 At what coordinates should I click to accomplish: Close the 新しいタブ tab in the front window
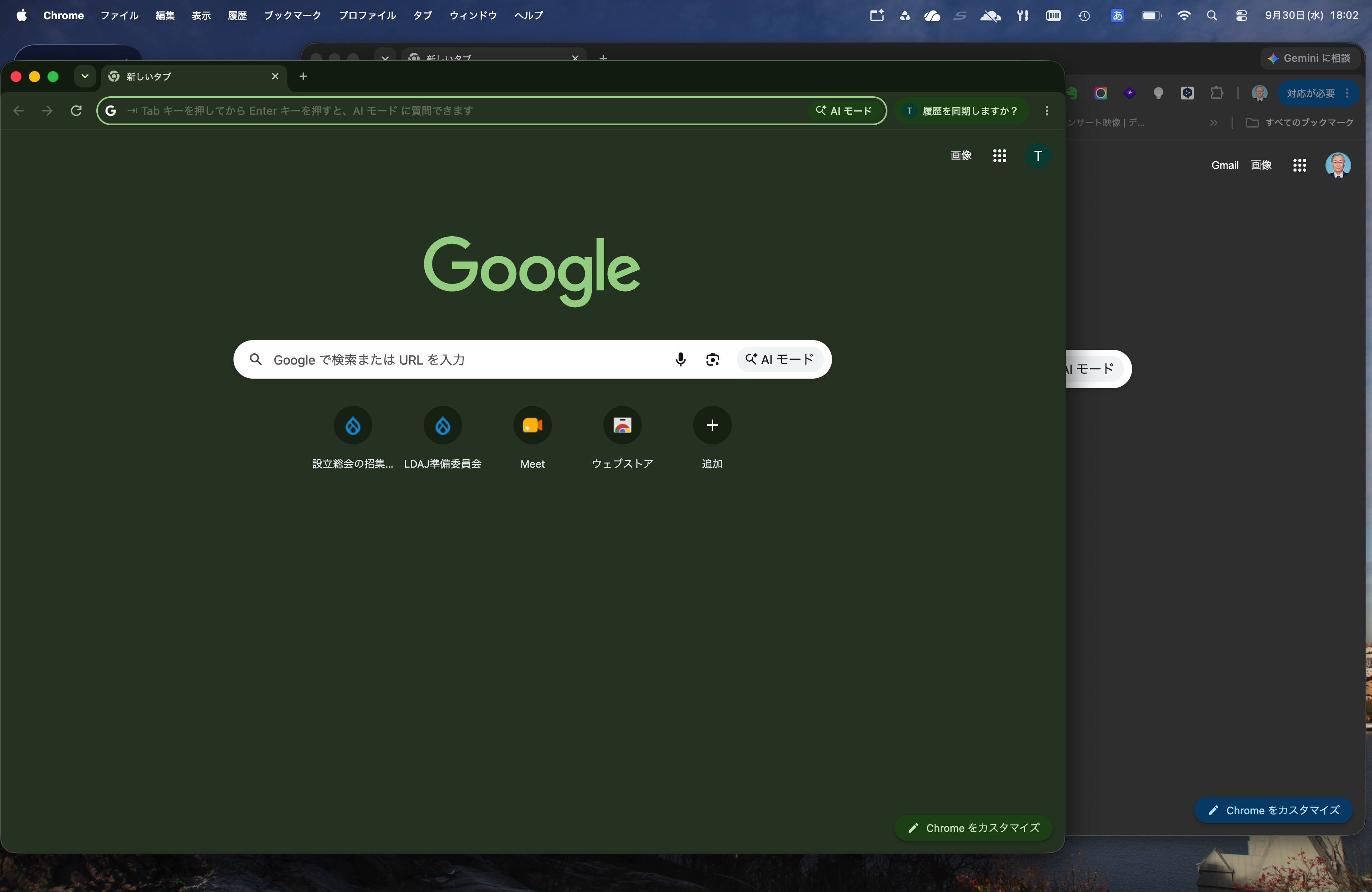point(275,76)
